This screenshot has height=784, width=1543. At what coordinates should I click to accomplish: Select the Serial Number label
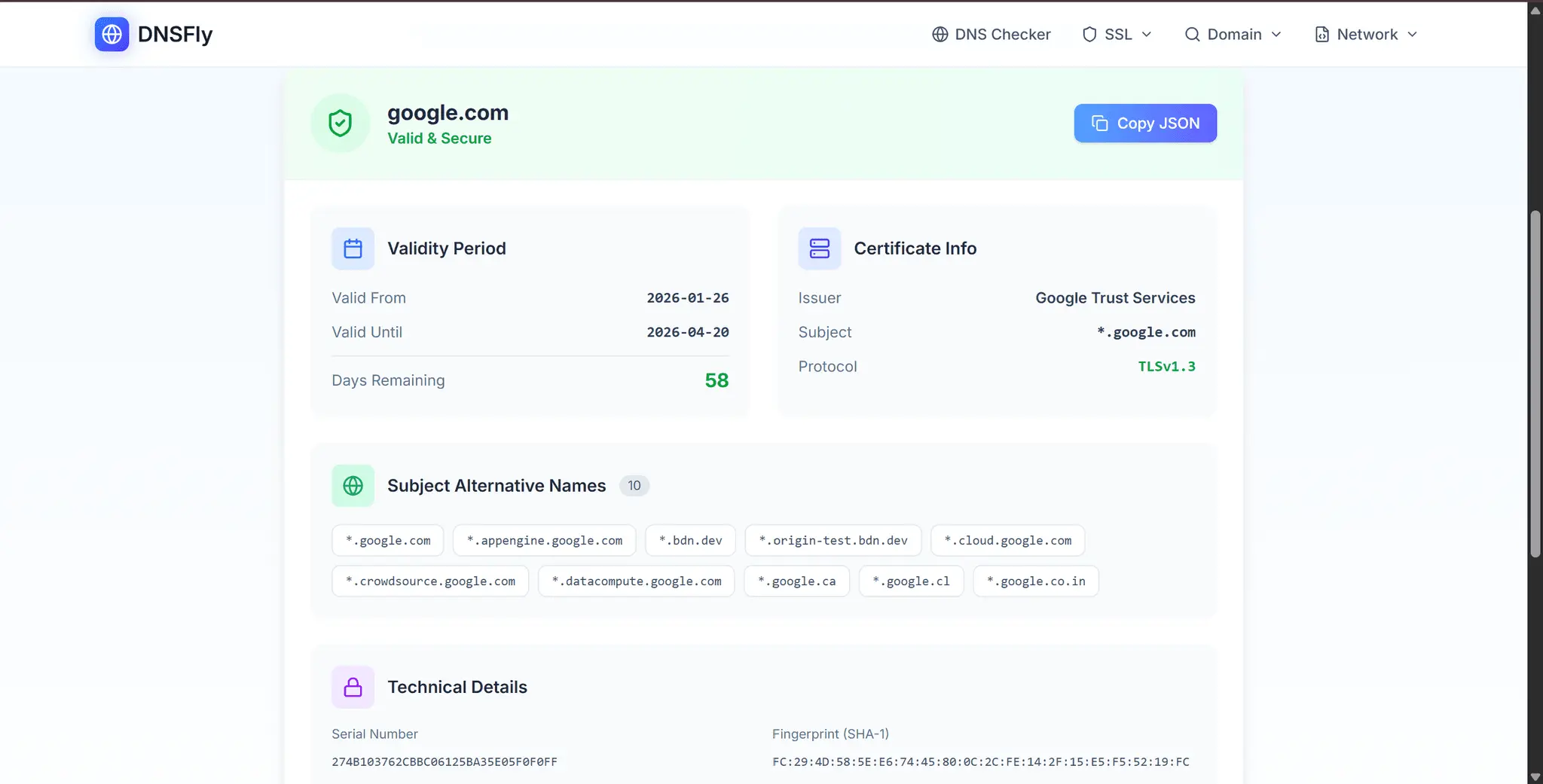click(x=374, y=734)
